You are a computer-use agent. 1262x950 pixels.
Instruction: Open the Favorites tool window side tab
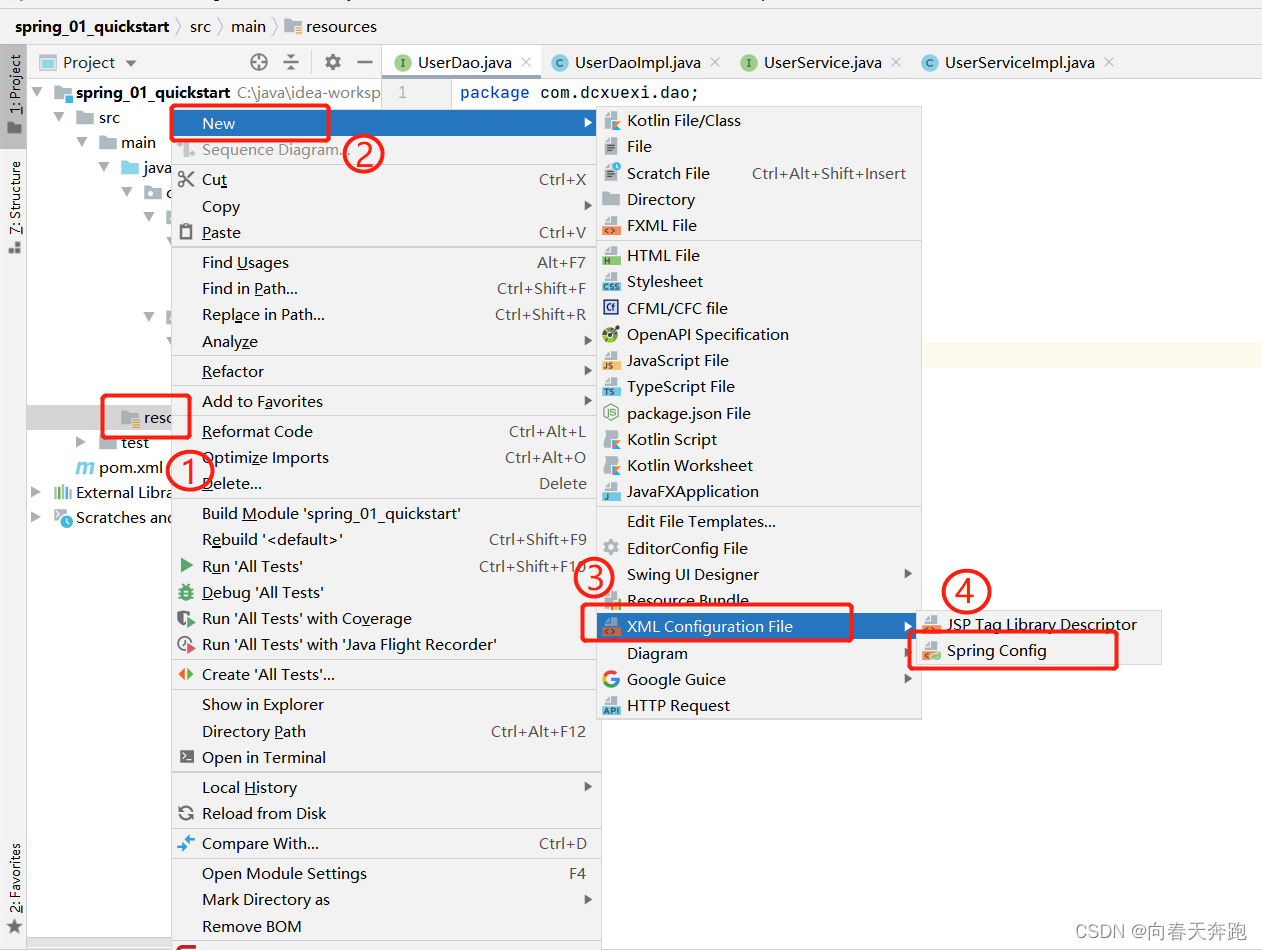(14, 888)
